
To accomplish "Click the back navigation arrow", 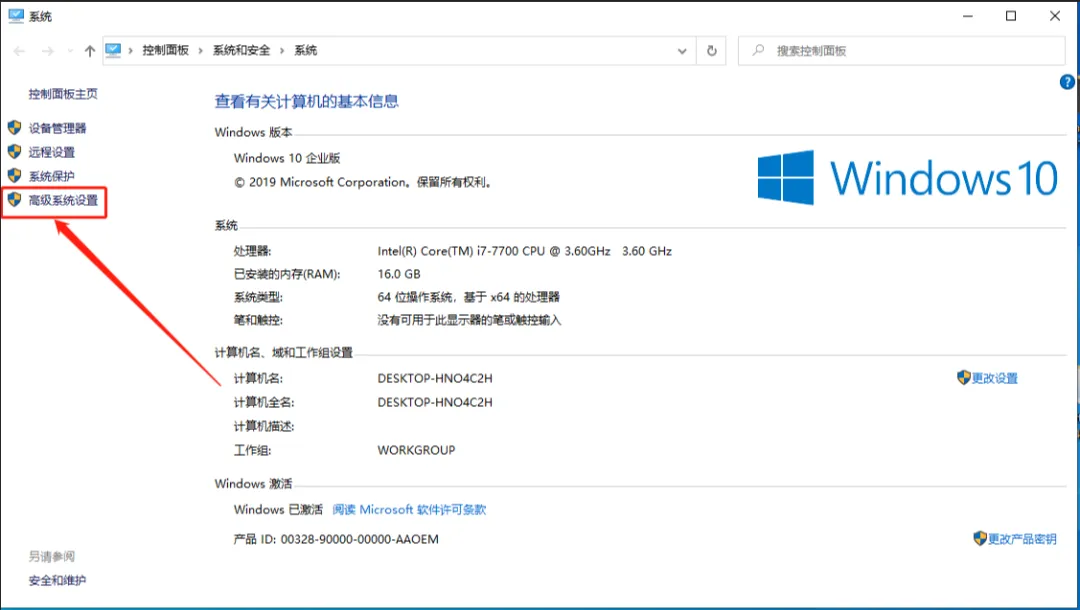I will 19,51.
